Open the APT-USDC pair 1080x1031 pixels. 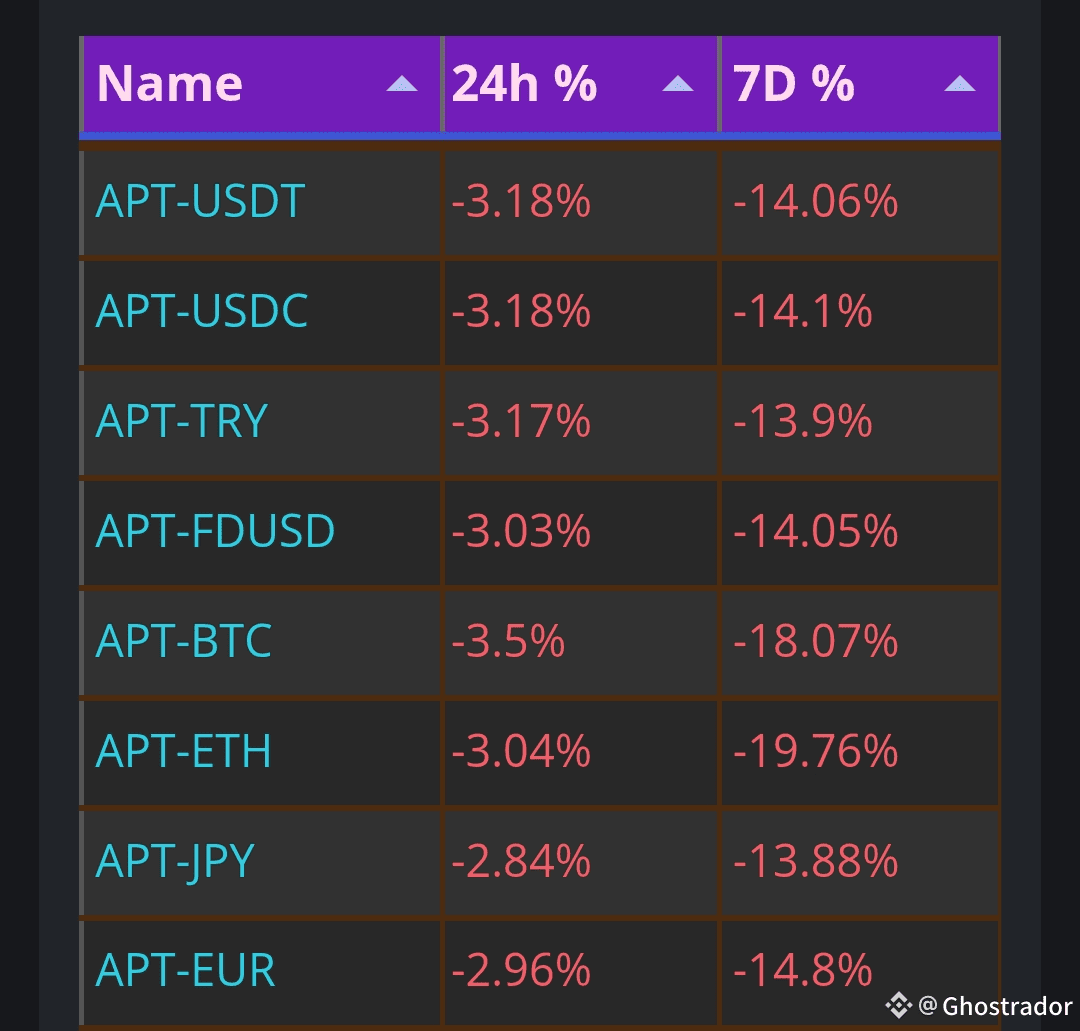tap(202, 312)
